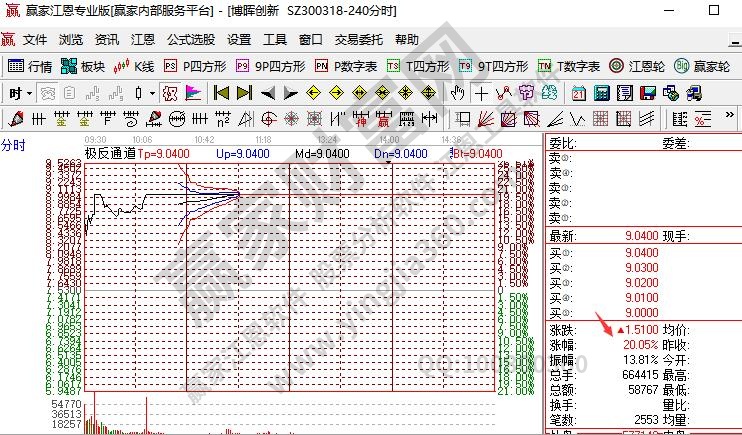Viewport: 742px width, 435px height.
Task: Open the 交易委托 menu
Action: (x=359, y=40)
